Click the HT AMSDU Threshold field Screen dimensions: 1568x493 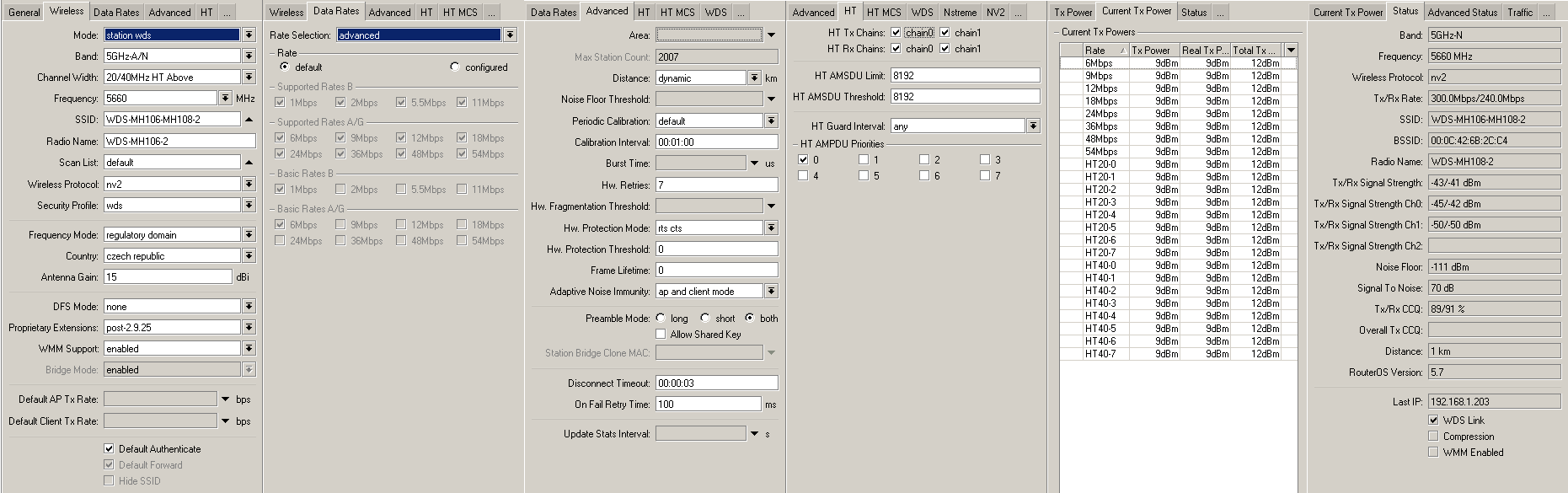tap(965, 96)
